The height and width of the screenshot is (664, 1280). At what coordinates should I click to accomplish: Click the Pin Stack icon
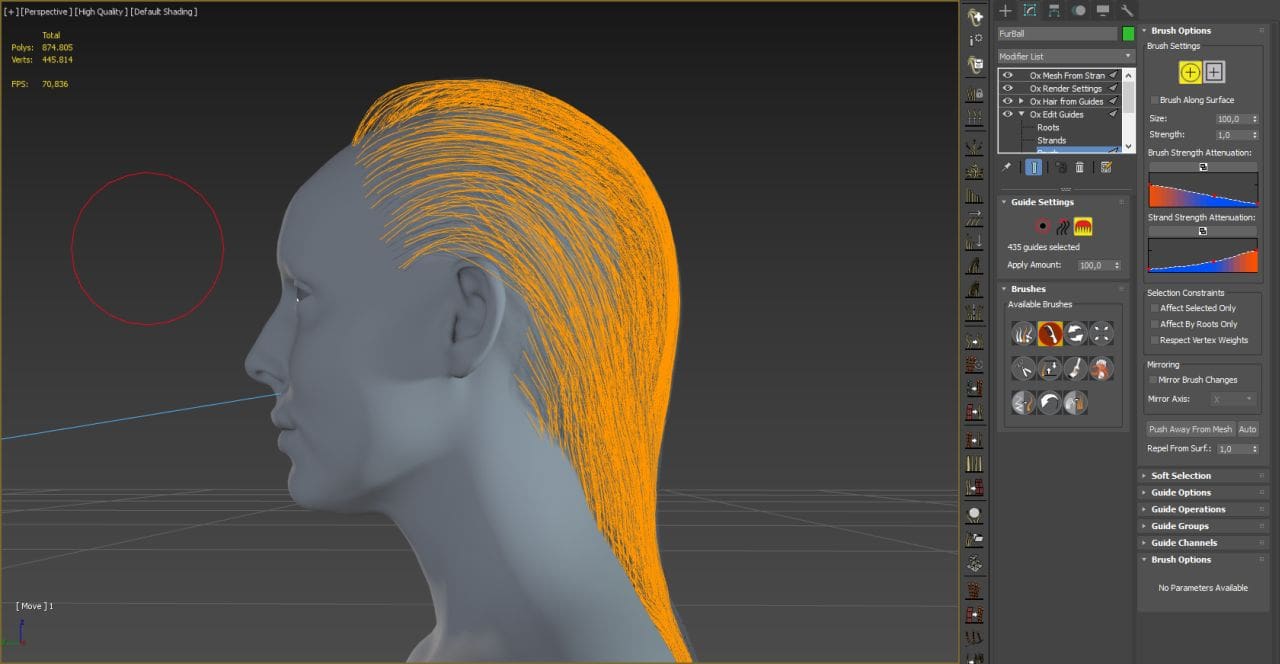coord(1007,167)
